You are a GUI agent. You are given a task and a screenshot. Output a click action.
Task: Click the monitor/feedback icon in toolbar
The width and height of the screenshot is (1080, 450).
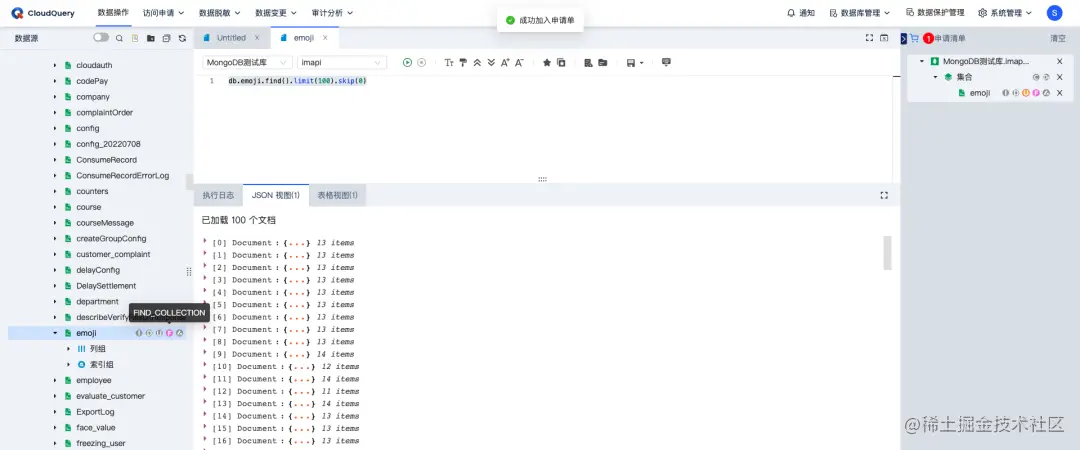coord(666,63)
